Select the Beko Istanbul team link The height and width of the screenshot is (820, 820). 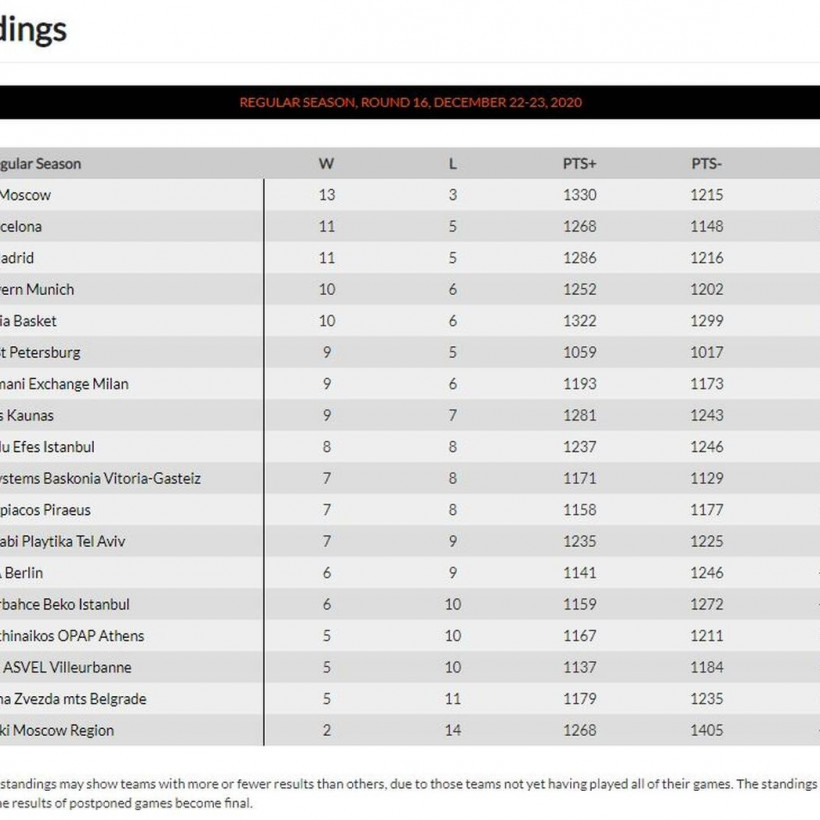tap(65, 605)
